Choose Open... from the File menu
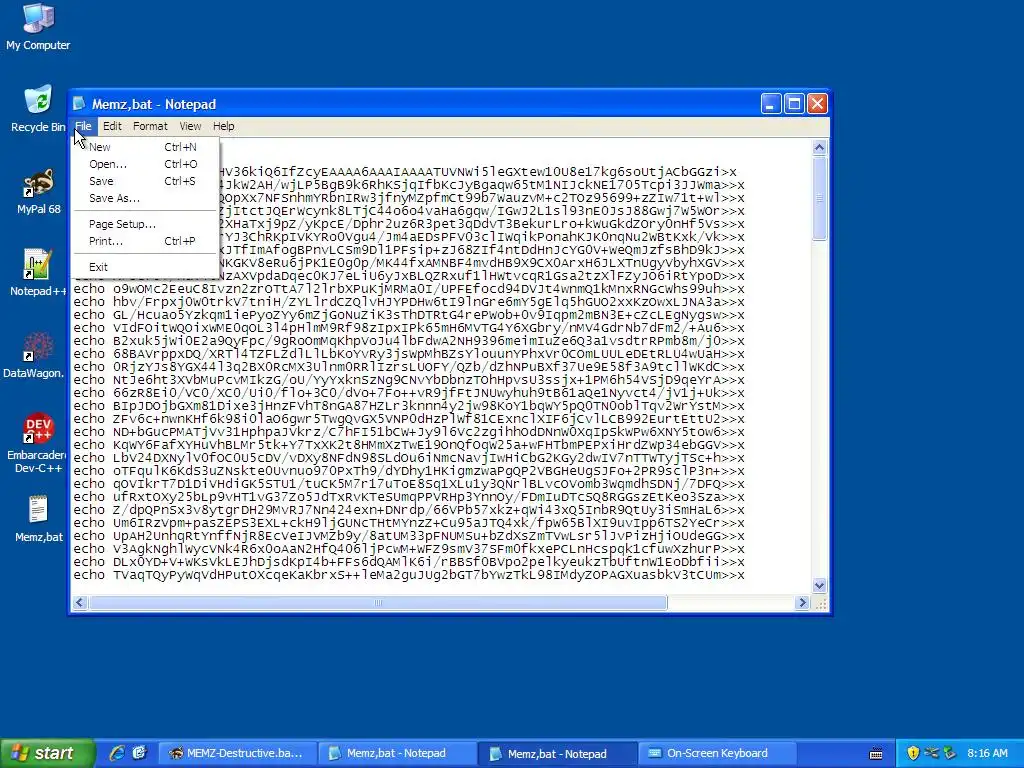Image resolution: width=1024 pixels, height=768 pixels. (x=145, y=164)
